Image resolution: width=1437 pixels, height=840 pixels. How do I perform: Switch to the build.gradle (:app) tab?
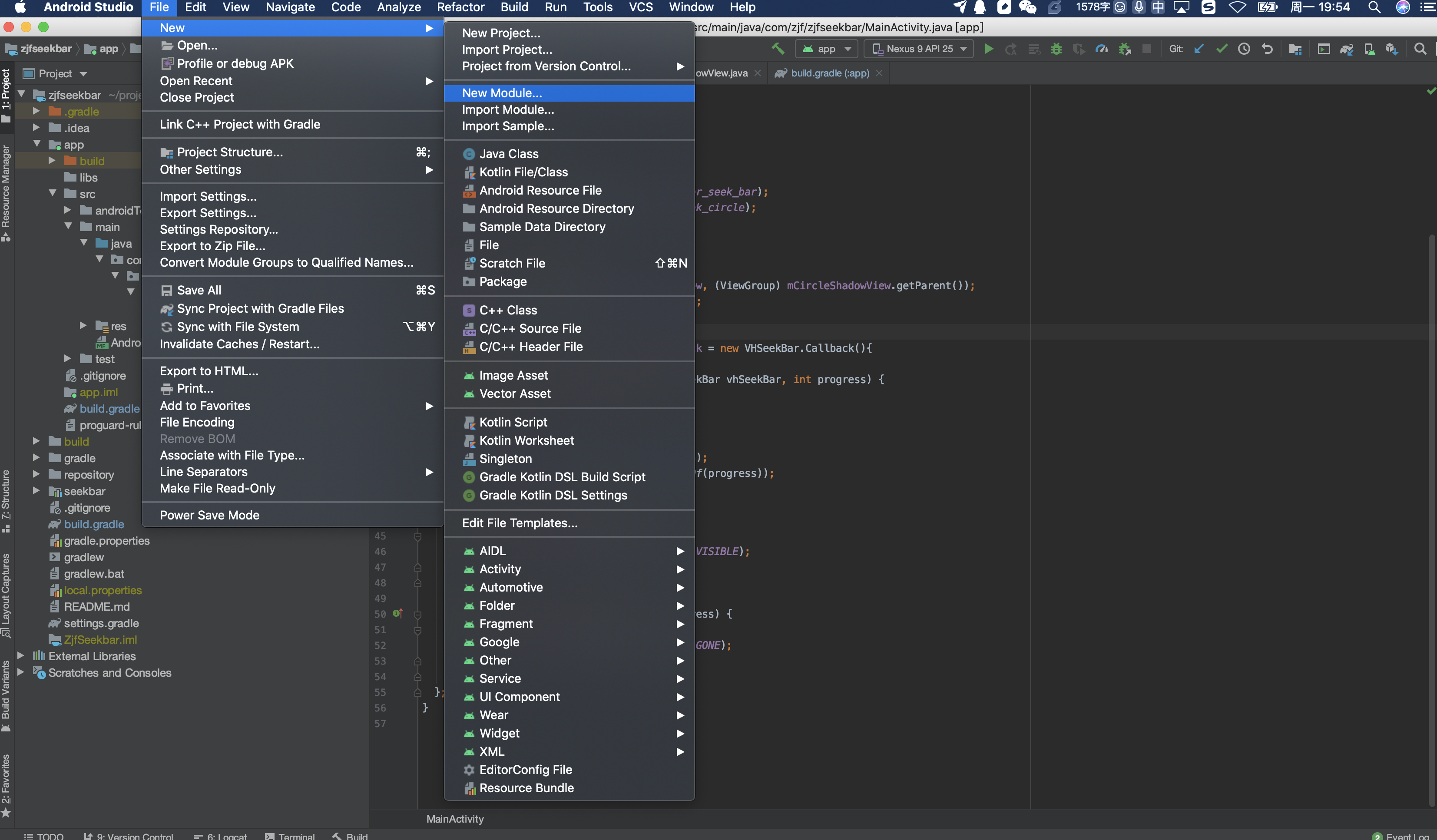829,73
